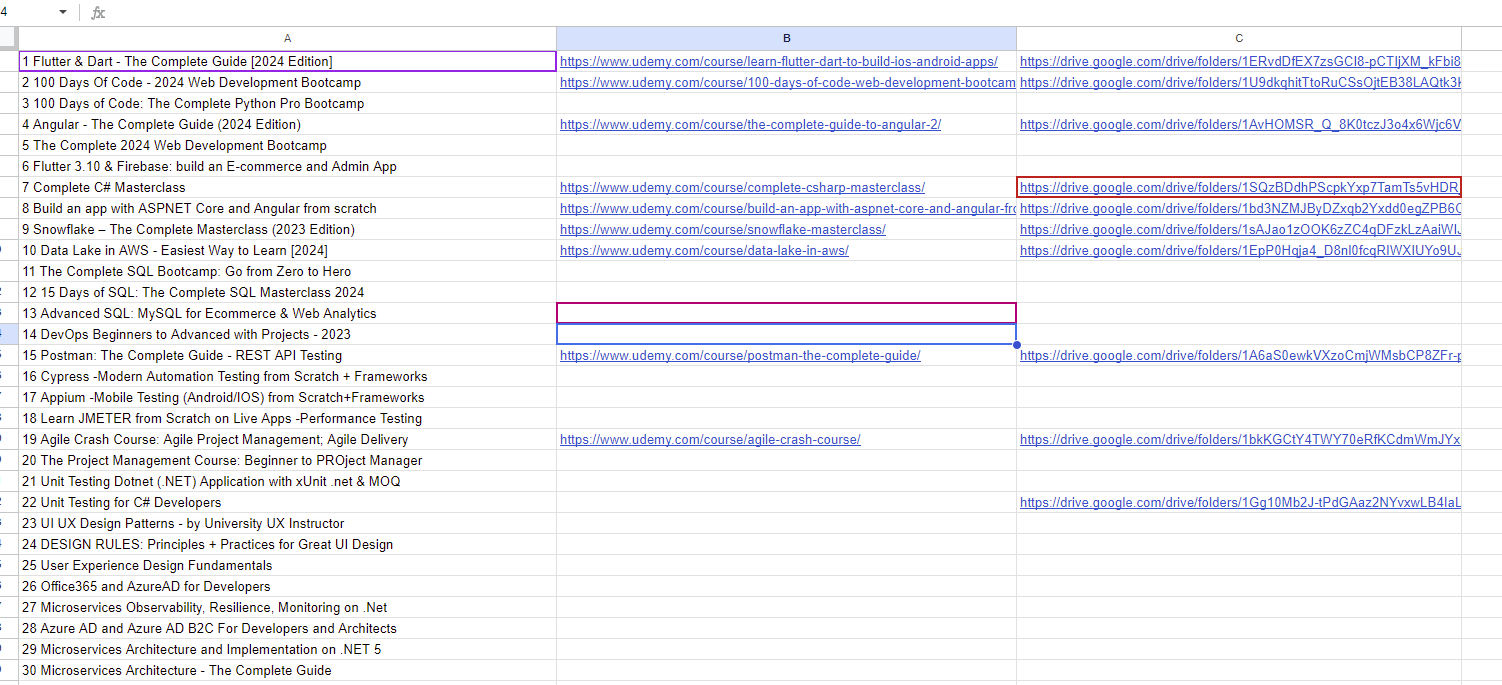Open the Drive folder link for C# Masterclass
The height and width of the screenshot is (685, 1502).
(x=1239, y=188)
